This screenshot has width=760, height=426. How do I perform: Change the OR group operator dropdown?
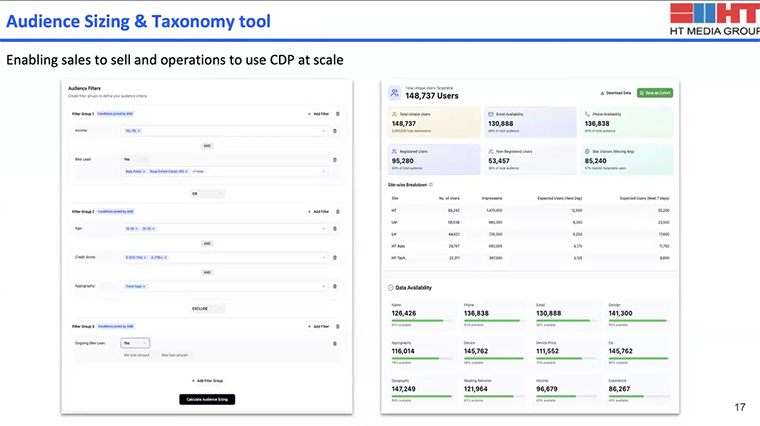[207, 194]
